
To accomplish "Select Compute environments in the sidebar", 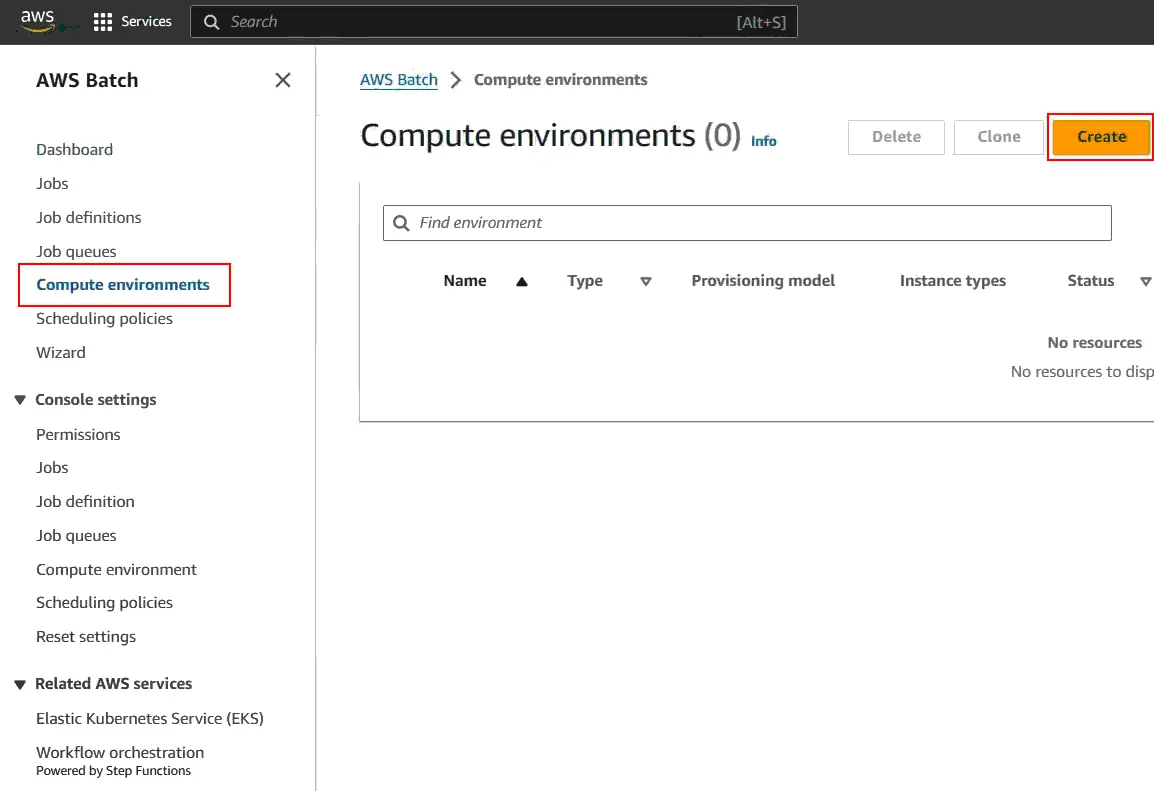I will pos(123,285).
